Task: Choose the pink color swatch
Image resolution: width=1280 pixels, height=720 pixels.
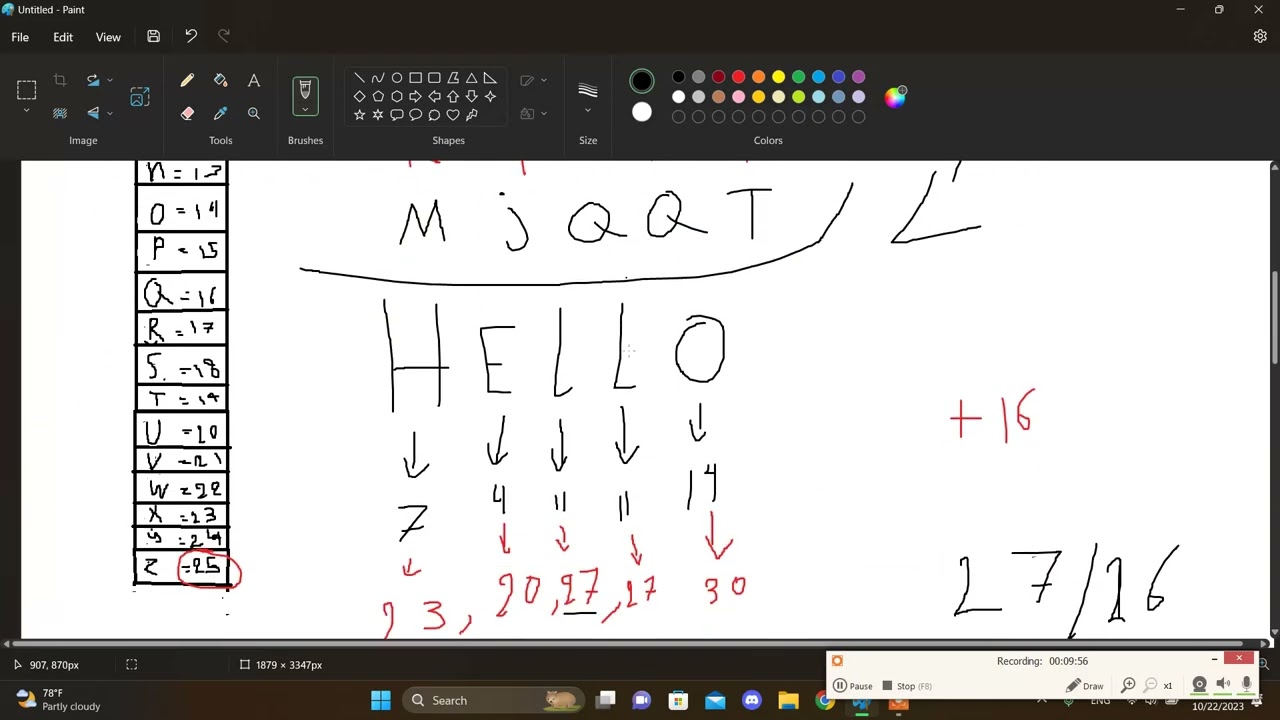Action: 738,97
